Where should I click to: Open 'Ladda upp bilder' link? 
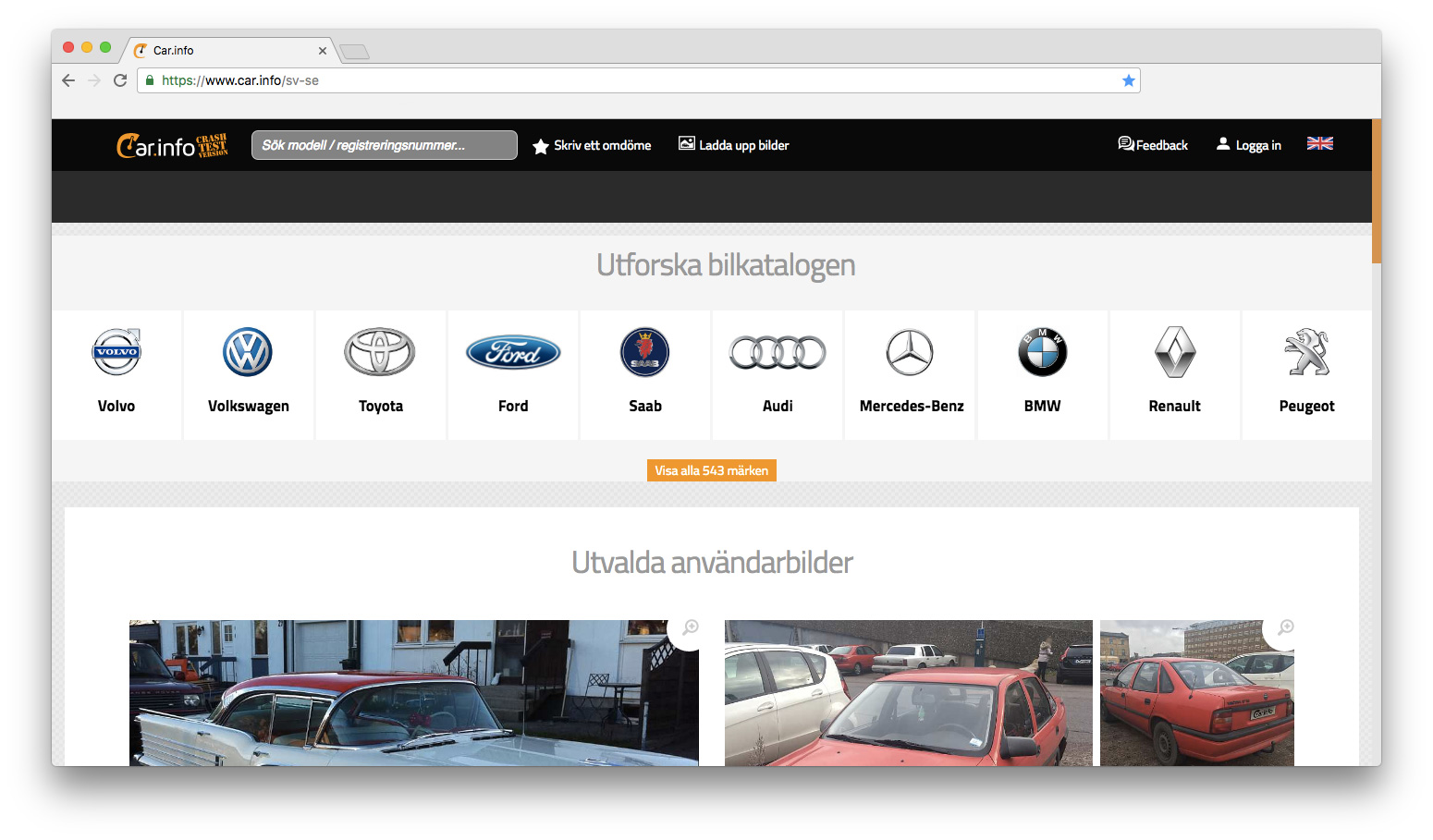click(x=734, y=145)
